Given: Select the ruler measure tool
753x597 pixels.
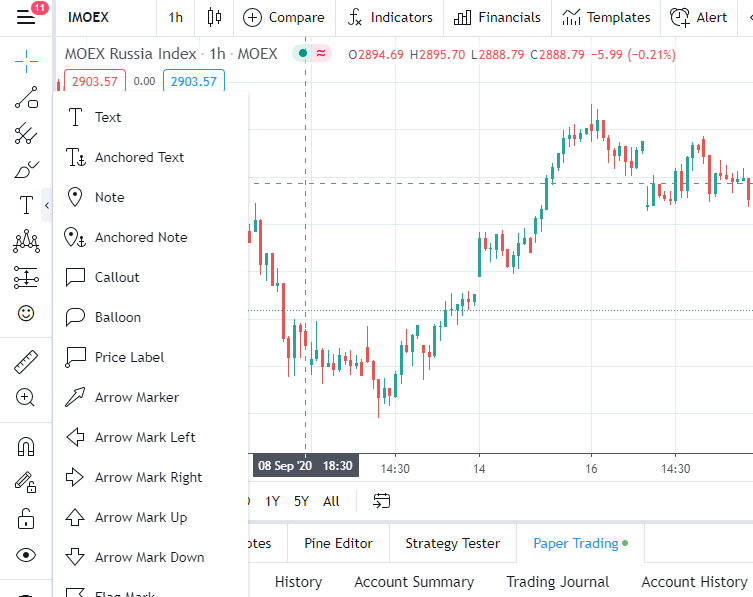Looking at the screenshot, I should coord(26,361).
